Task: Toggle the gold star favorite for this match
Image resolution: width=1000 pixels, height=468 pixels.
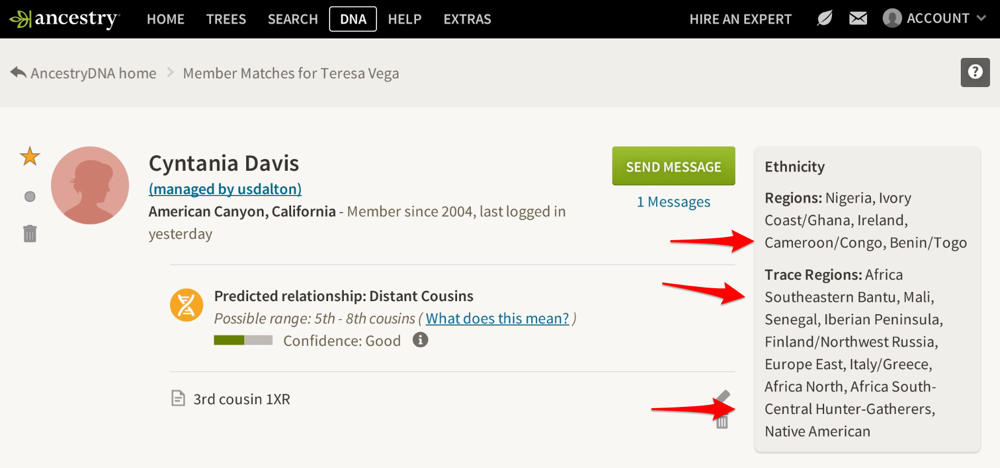Action: pyautogui.click(x=30, y=157)
